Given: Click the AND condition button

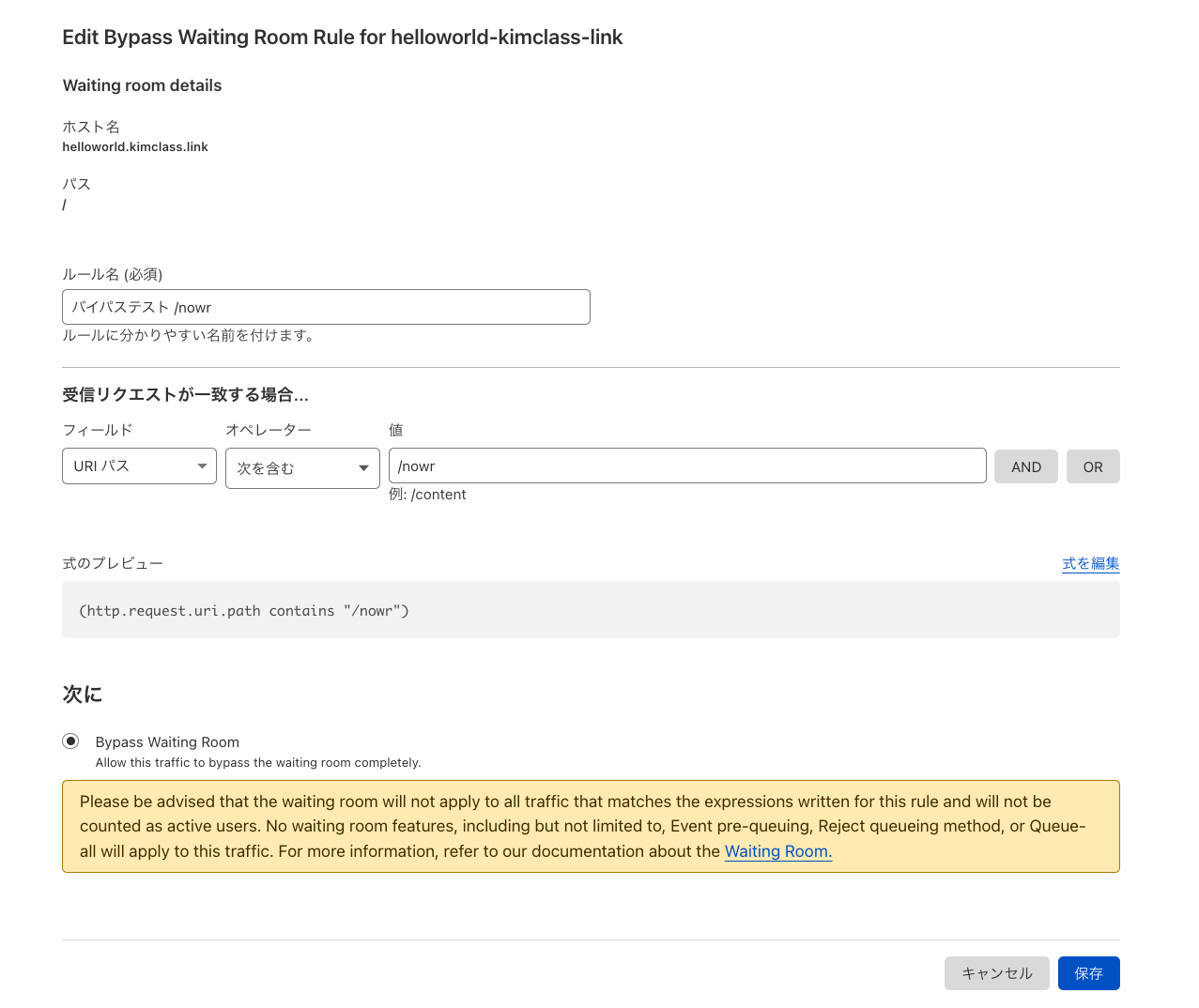Looking at the screenshot, I should pos(1025,466).
